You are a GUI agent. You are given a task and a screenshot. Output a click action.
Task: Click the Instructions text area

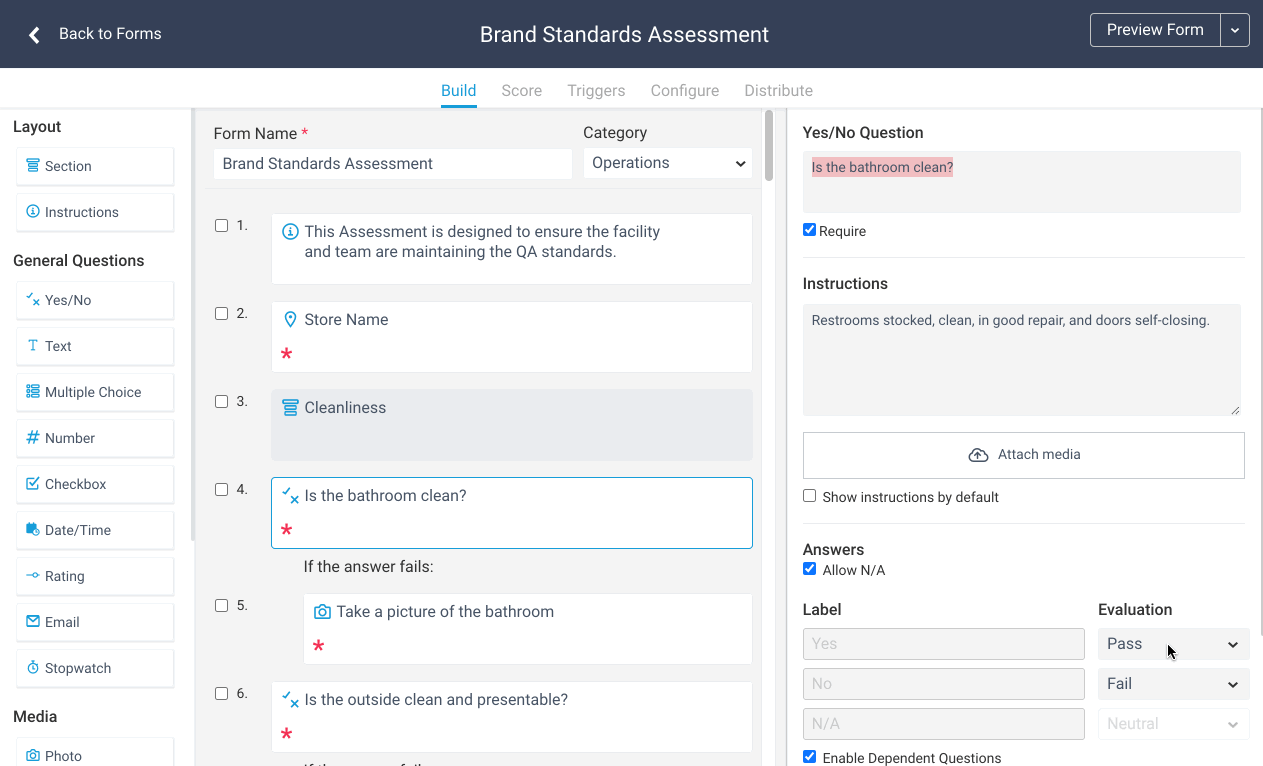coord(1022,360)
